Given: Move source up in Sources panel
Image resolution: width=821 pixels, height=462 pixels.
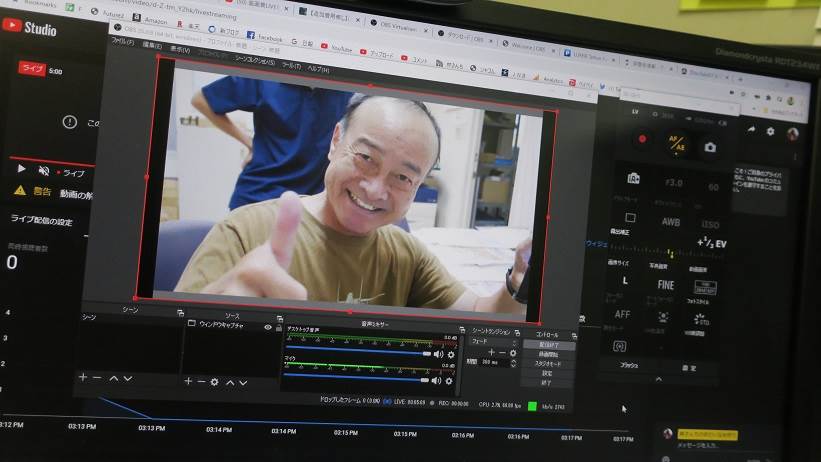Looking at the screenshot, I should (x=230, y=383).
